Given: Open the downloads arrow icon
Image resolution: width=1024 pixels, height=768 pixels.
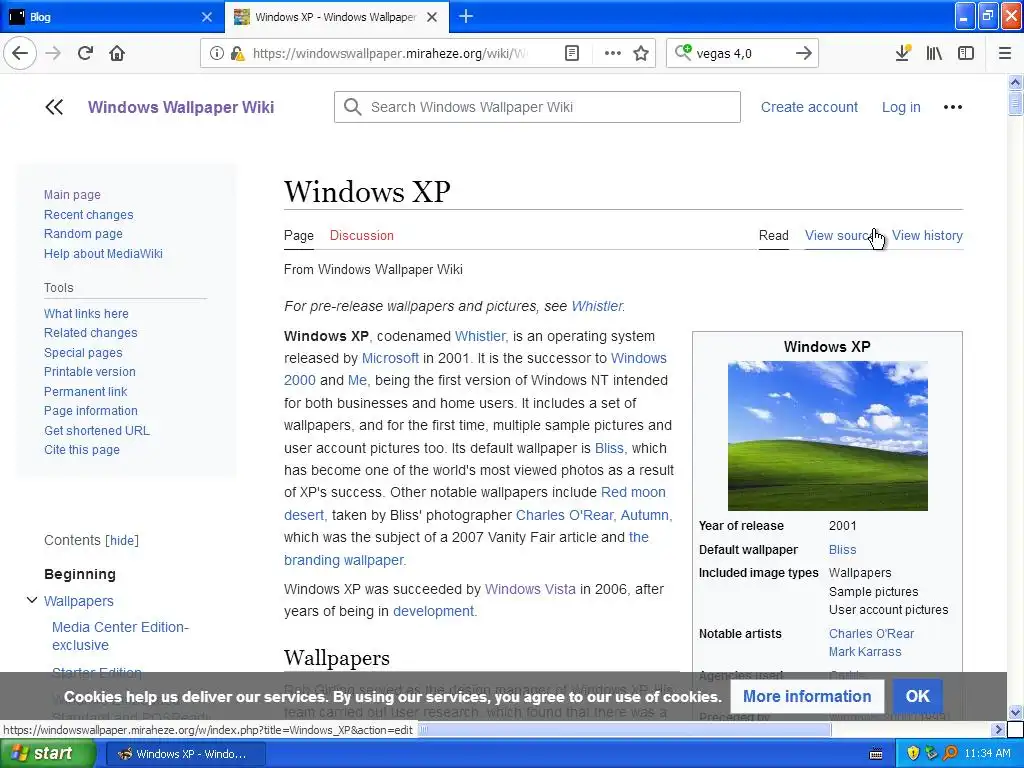Looking at the screenshot, I should click(x=903, y=53).
